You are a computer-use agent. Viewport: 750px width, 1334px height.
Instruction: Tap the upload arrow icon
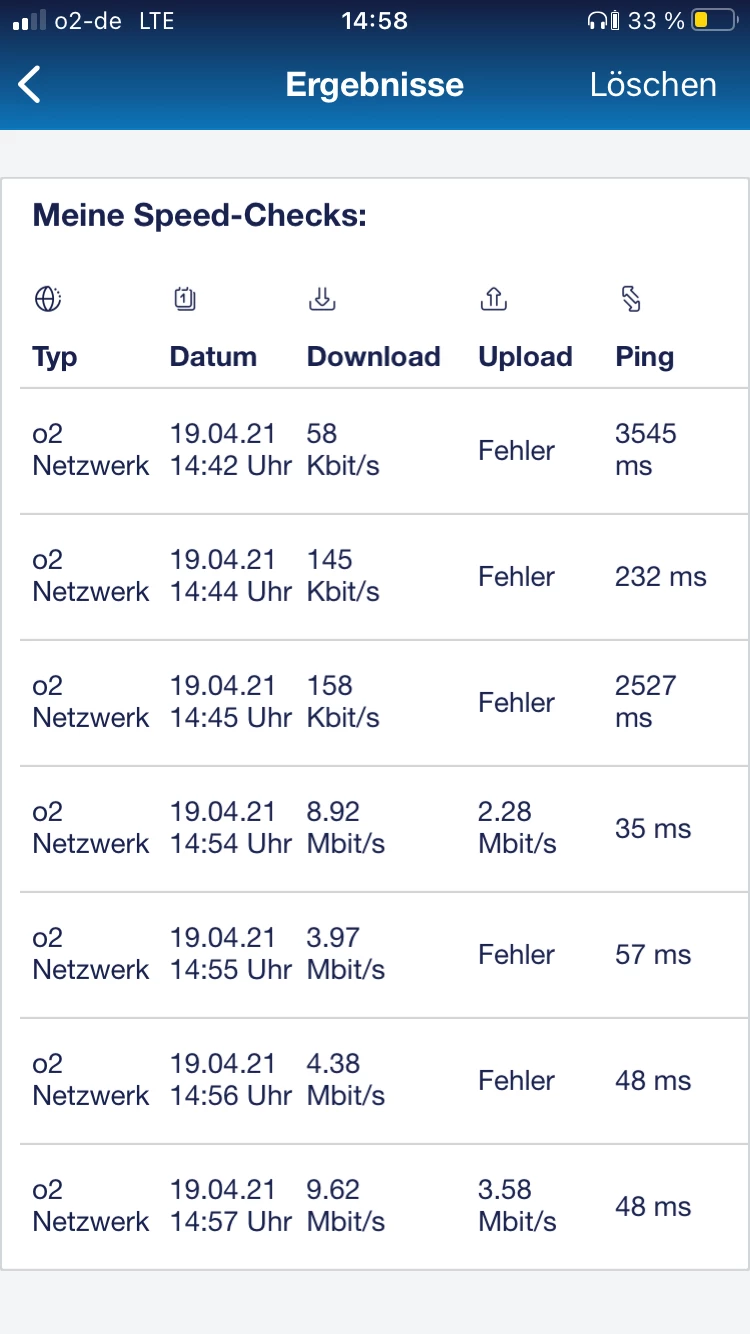(x=494, y=298)
